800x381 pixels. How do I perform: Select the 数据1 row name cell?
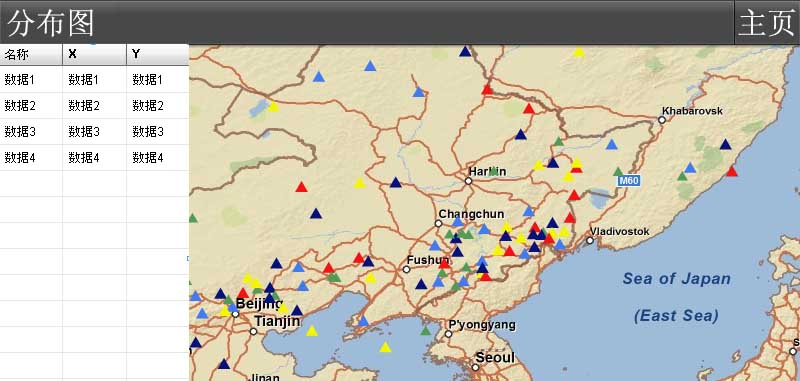point(31,80)
